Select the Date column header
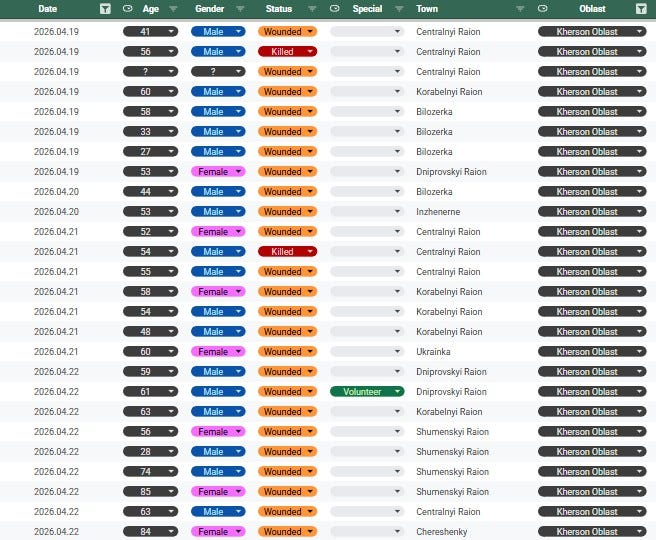This screenshot has width=656, height=540. [x=47, y=9]
